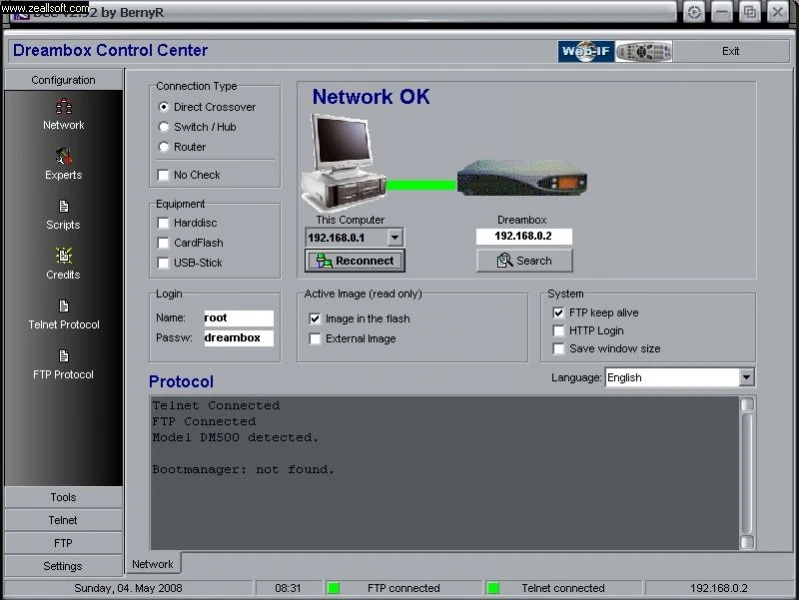This screenshot has height=600, width=799.
Task: Click the Dreambox device image
Action: pos(522,177)
